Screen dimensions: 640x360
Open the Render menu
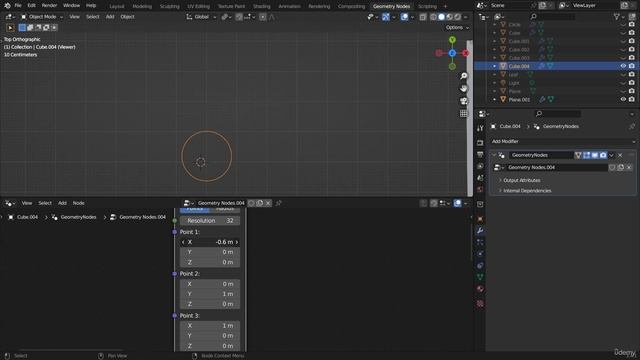point(49,6)
